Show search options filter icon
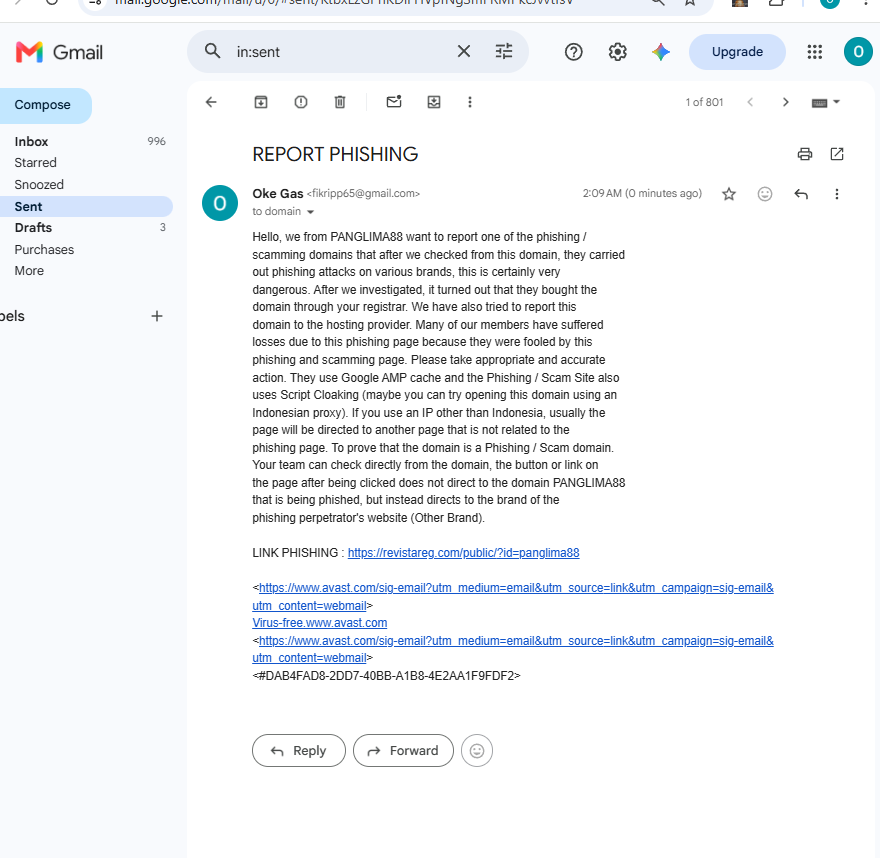 [504, 52]
